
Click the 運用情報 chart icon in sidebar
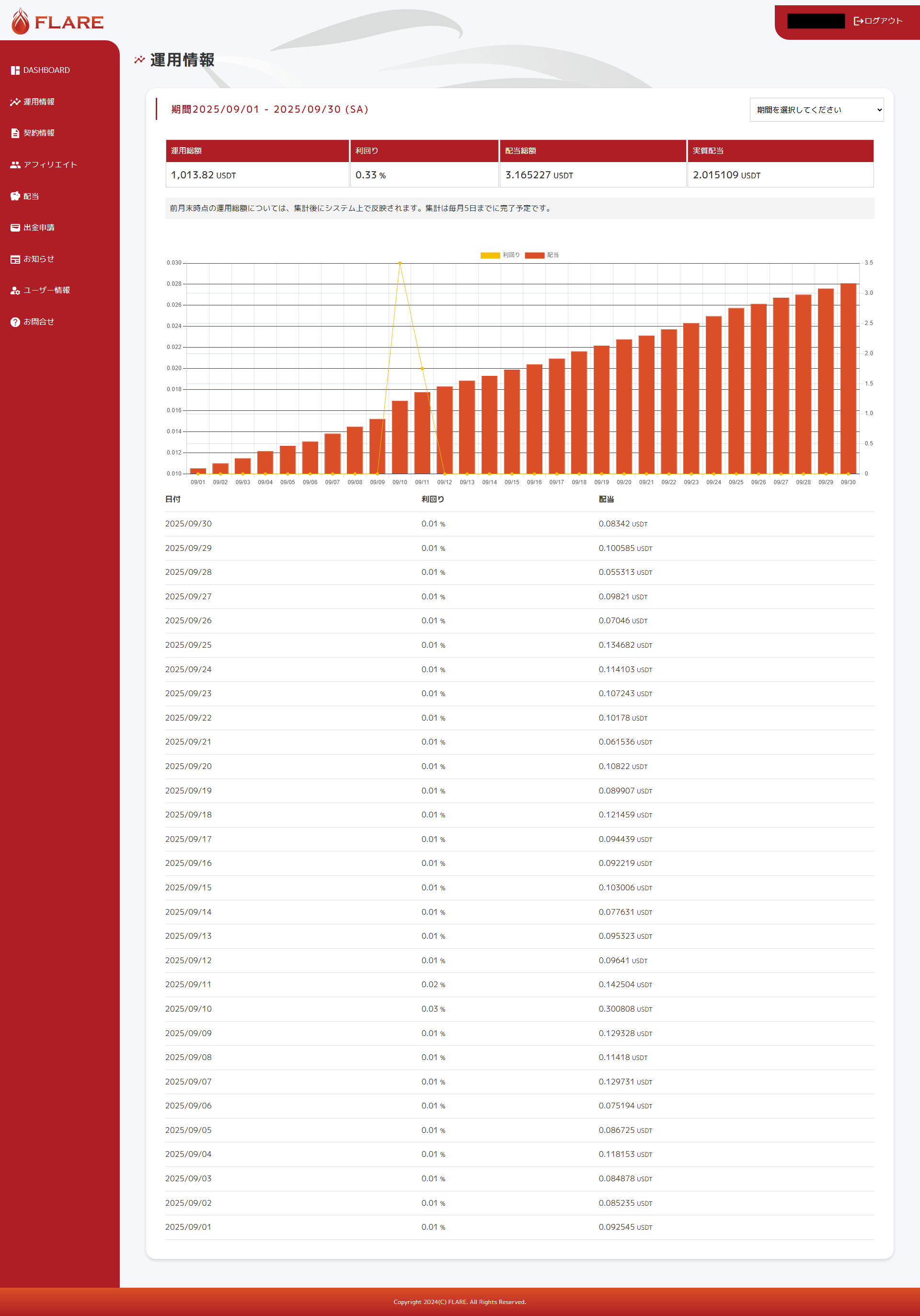click(x=15, y=102)
